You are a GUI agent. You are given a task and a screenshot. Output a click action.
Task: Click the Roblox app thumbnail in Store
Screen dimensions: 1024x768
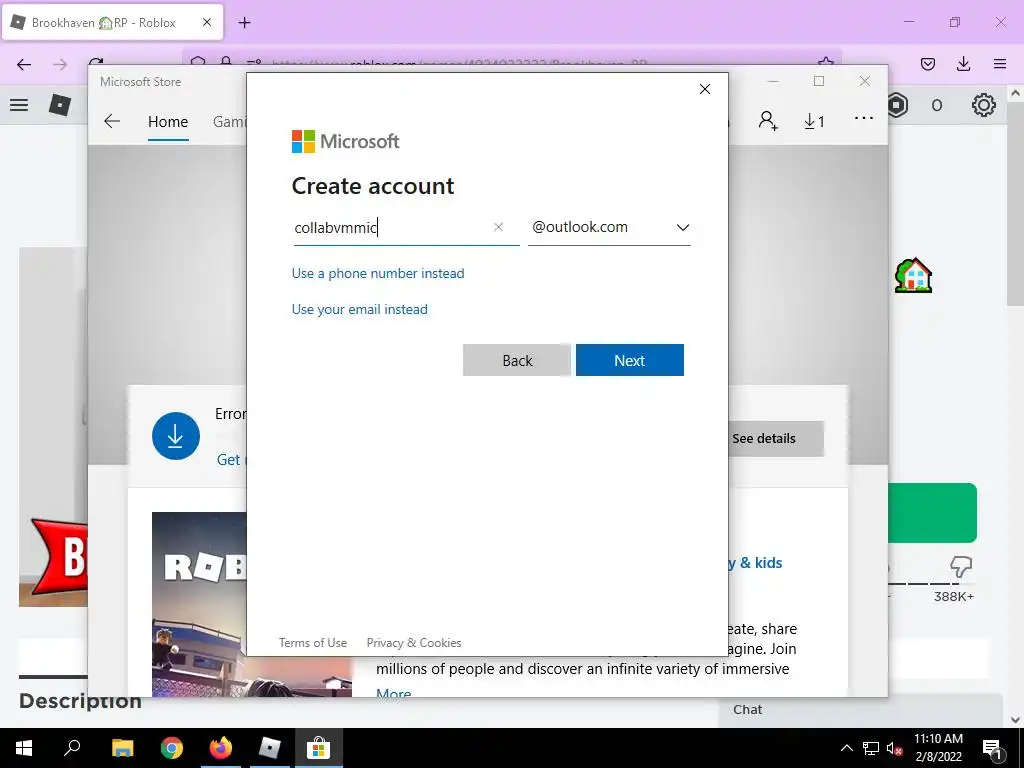coord(199,604)
